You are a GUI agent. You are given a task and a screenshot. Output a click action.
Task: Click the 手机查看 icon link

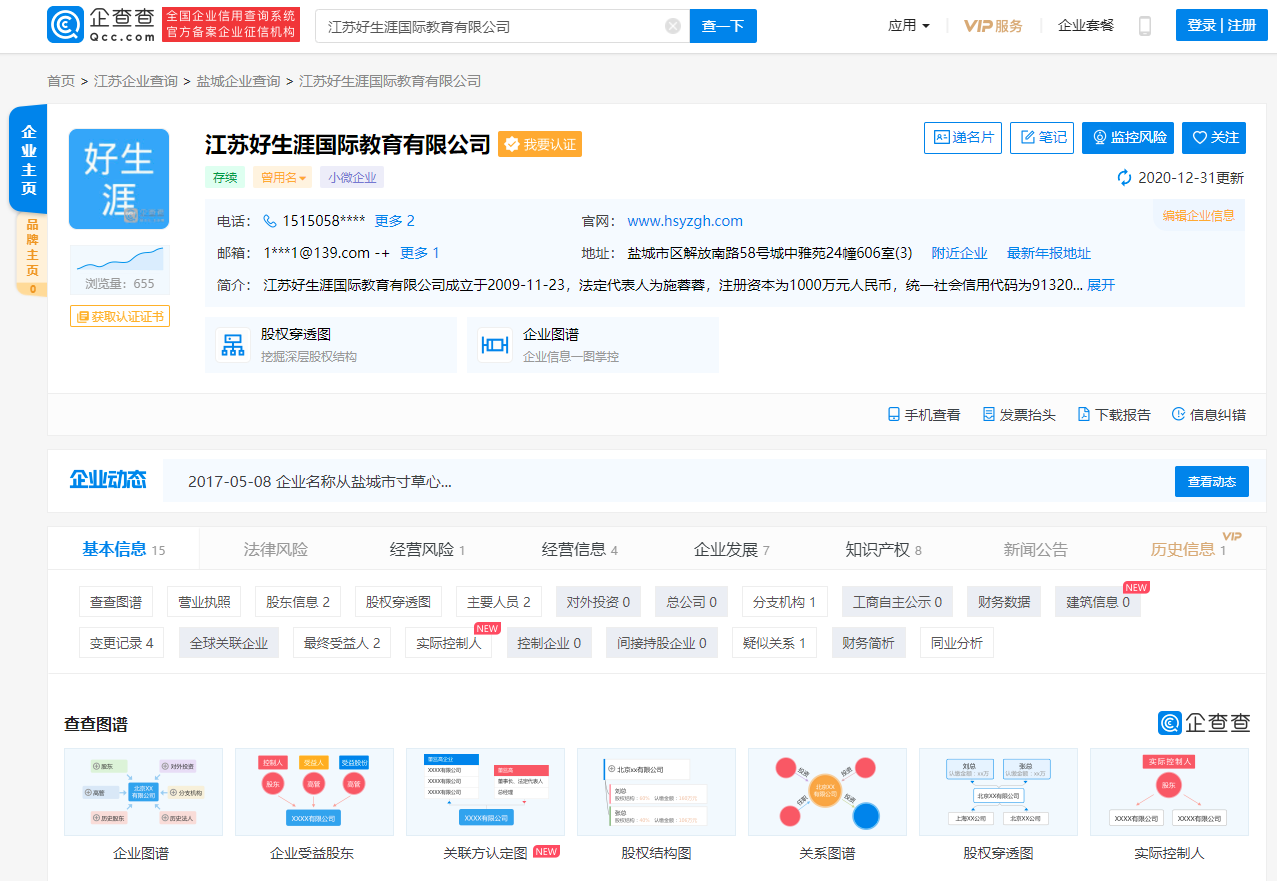(x=924, y=414)
